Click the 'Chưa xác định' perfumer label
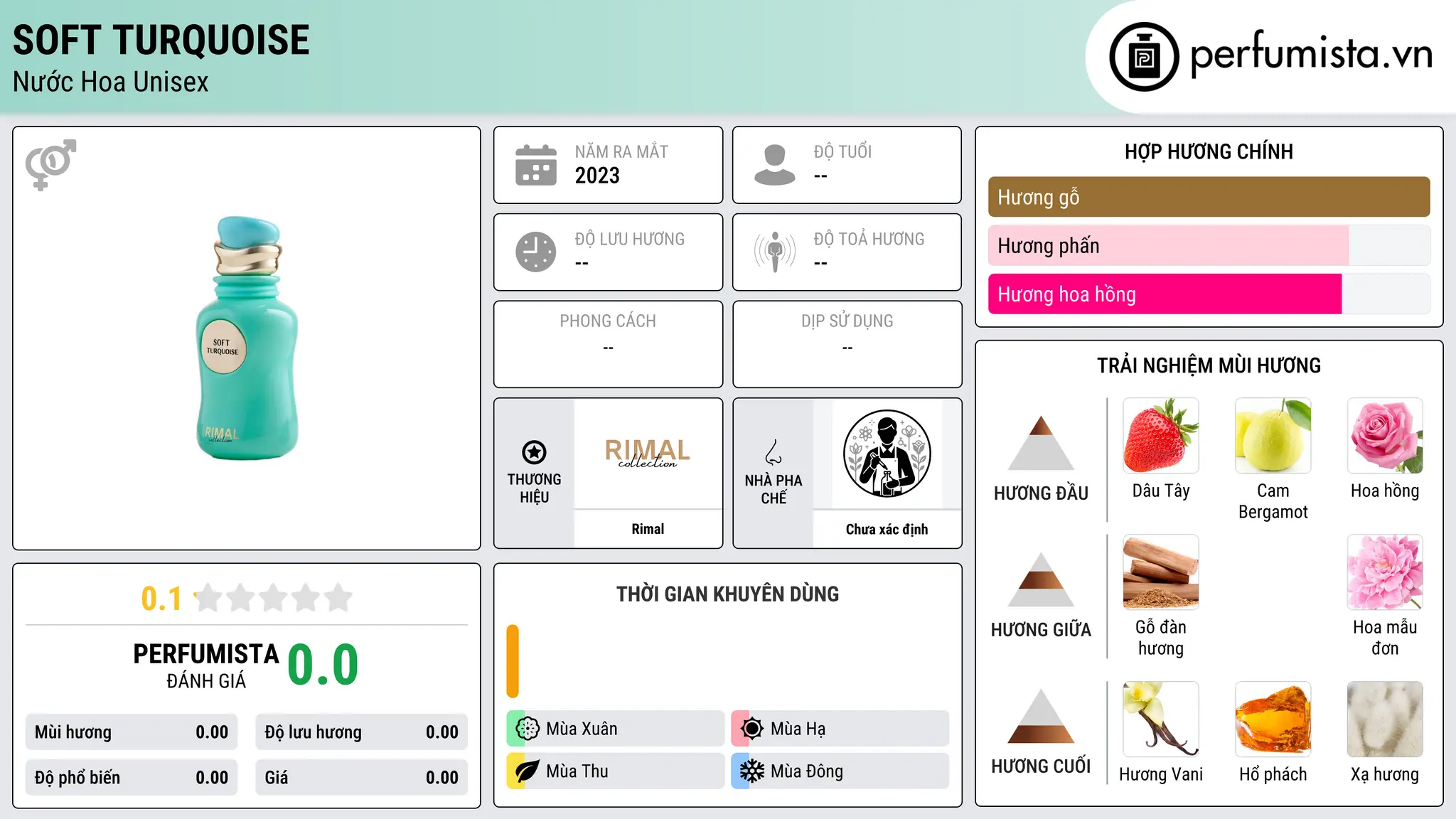Viewport: 1456px width, 819px height. [x=887, y=529]
